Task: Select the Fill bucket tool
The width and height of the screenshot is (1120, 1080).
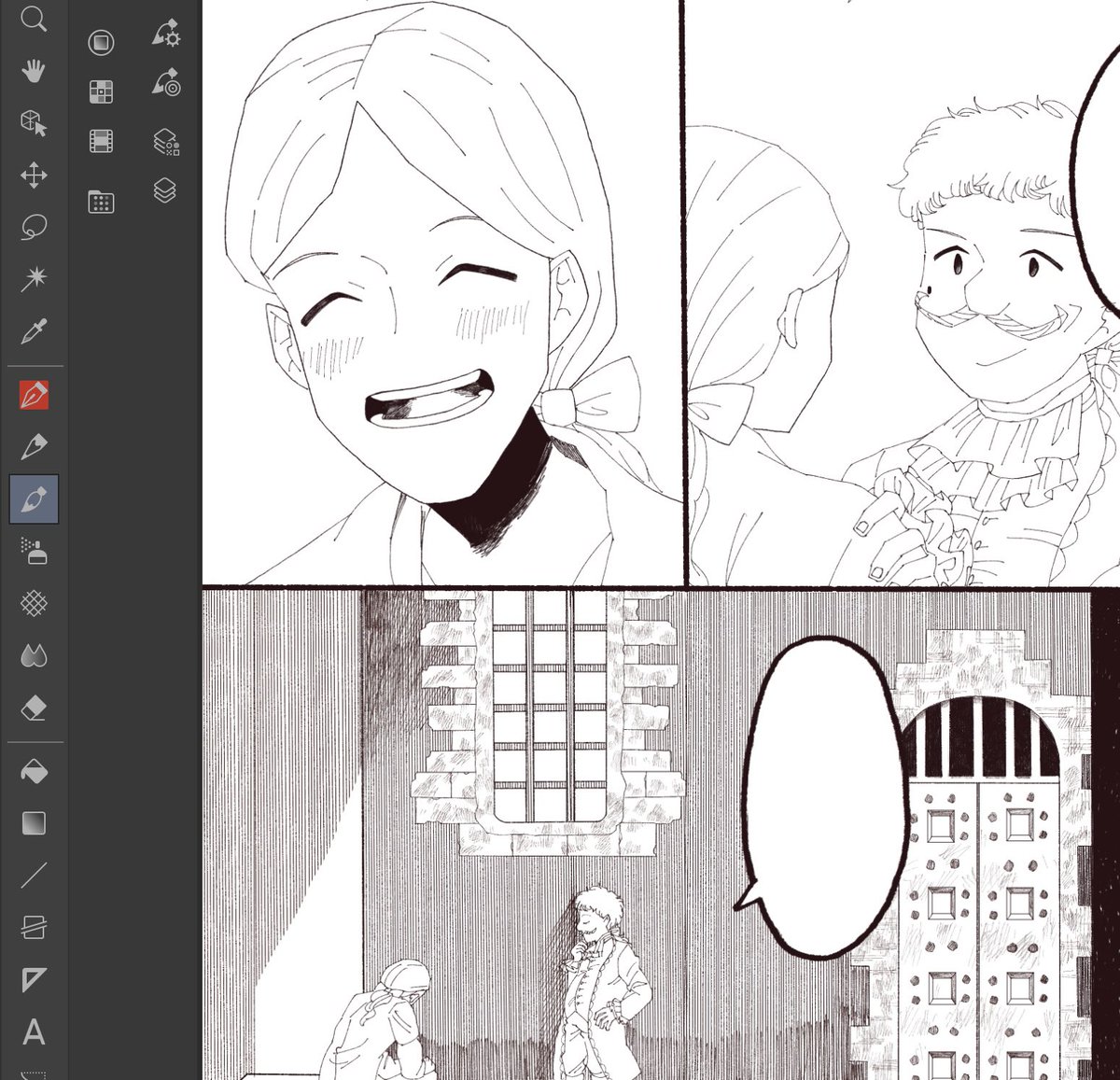Action: click(34, 772)
